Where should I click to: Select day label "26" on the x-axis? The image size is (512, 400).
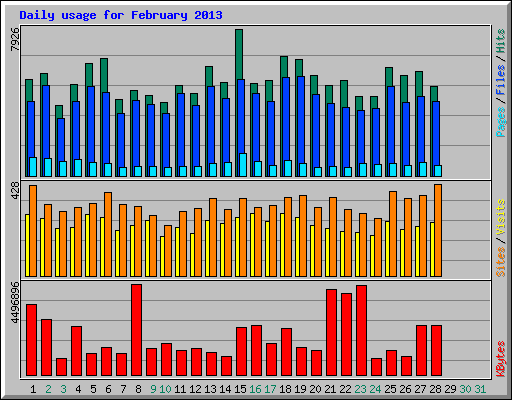[x=405, y=389]
